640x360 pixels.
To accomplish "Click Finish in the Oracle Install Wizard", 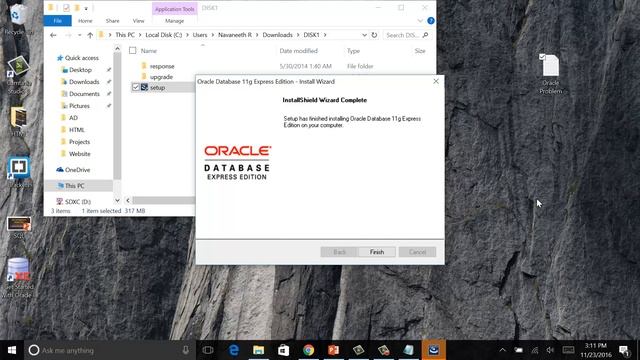I will coord(377,252).
